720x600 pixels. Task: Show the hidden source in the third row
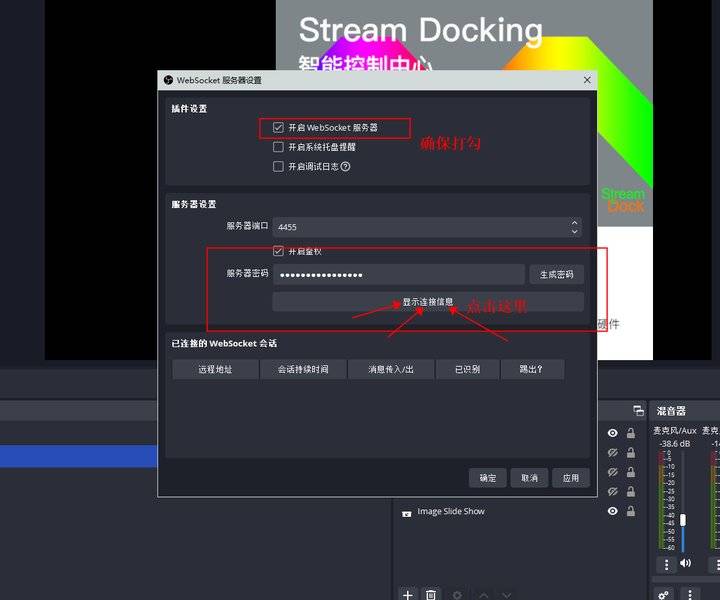click(613, 472)
